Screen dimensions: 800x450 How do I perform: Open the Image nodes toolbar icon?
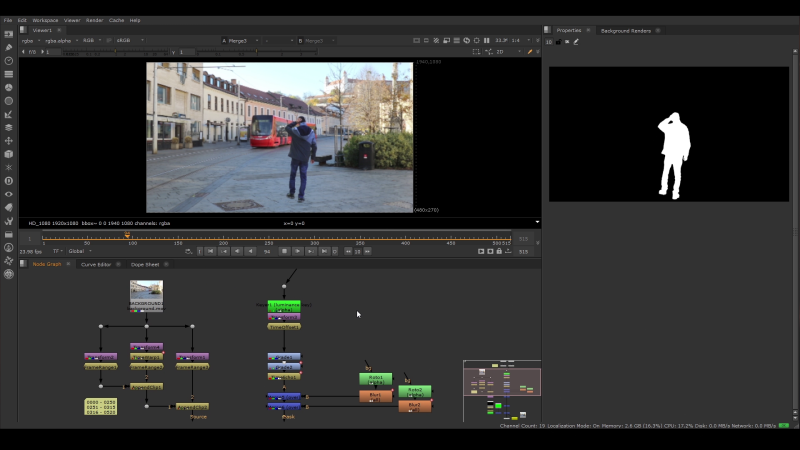pyautogui.click(x=9, y=34)
